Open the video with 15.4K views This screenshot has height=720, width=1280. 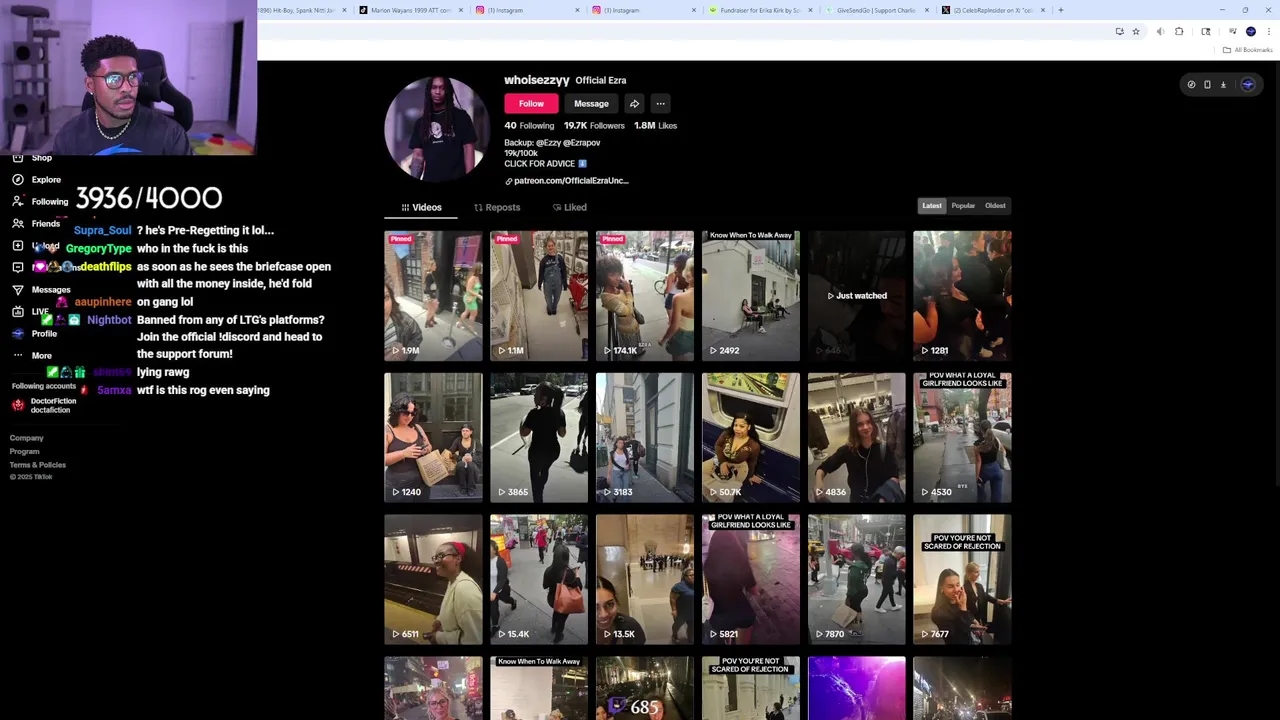539,579
